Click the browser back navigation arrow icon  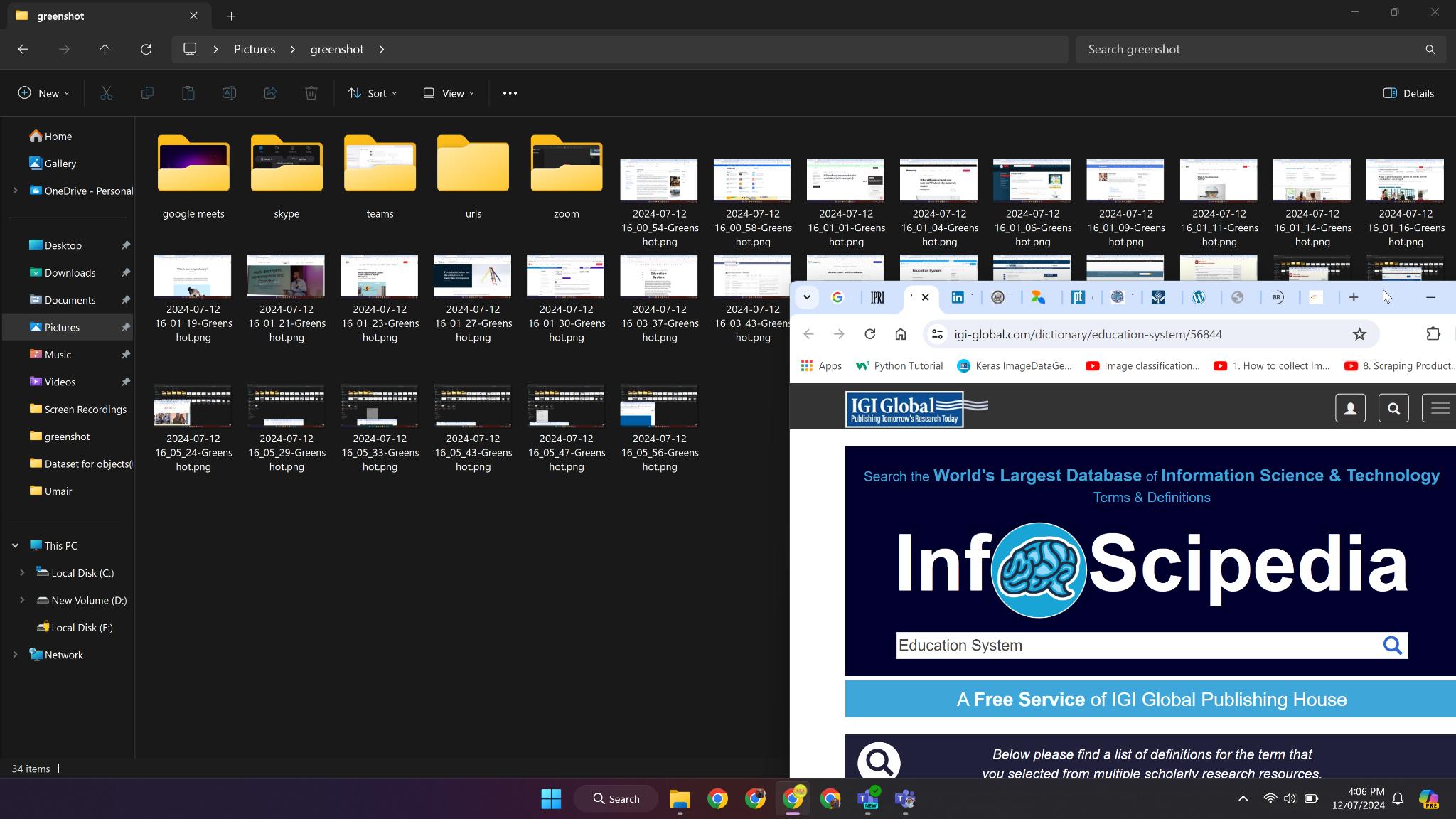tap(810, 335)
